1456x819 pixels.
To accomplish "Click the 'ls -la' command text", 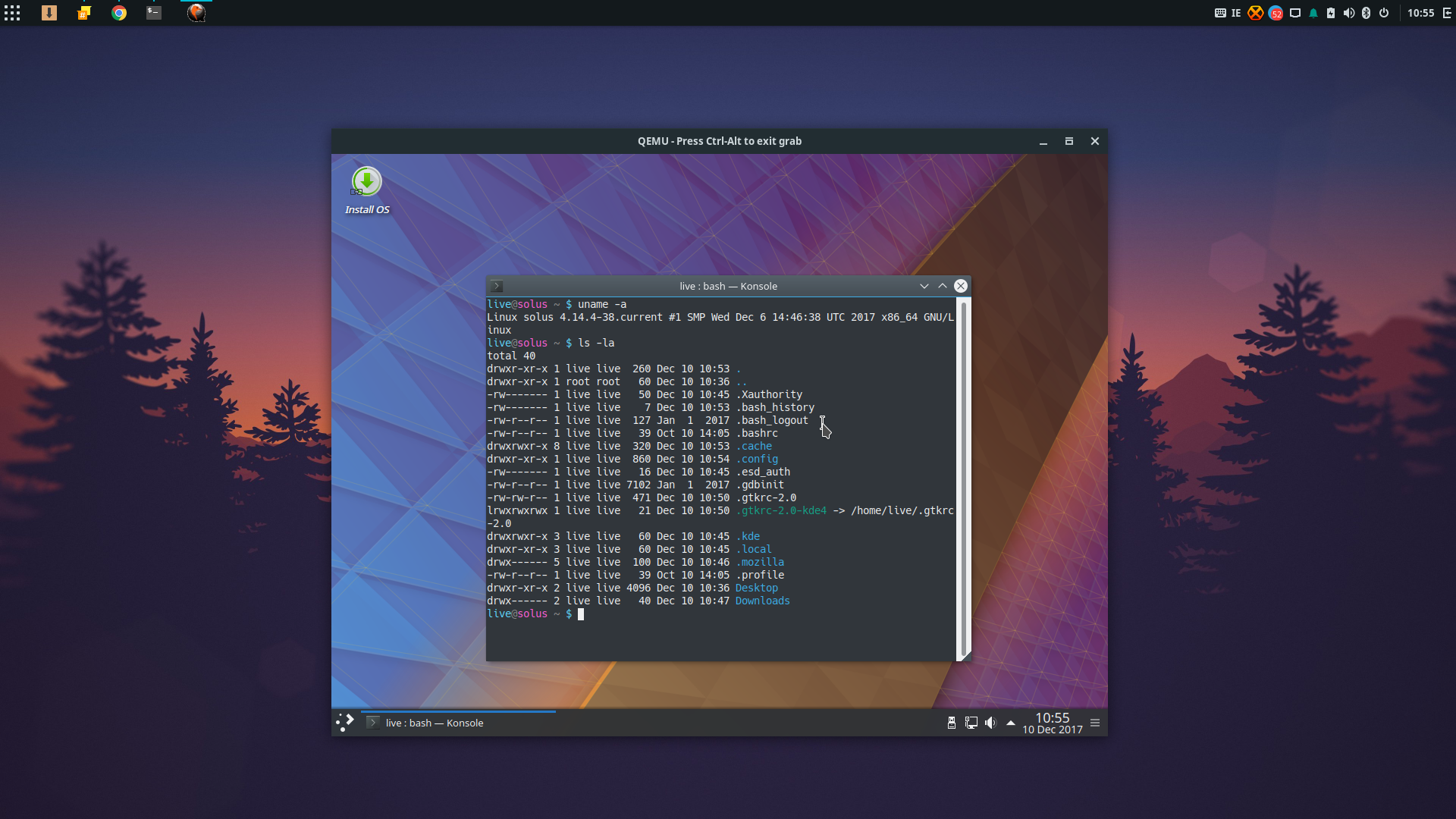I will pos(596,343).
